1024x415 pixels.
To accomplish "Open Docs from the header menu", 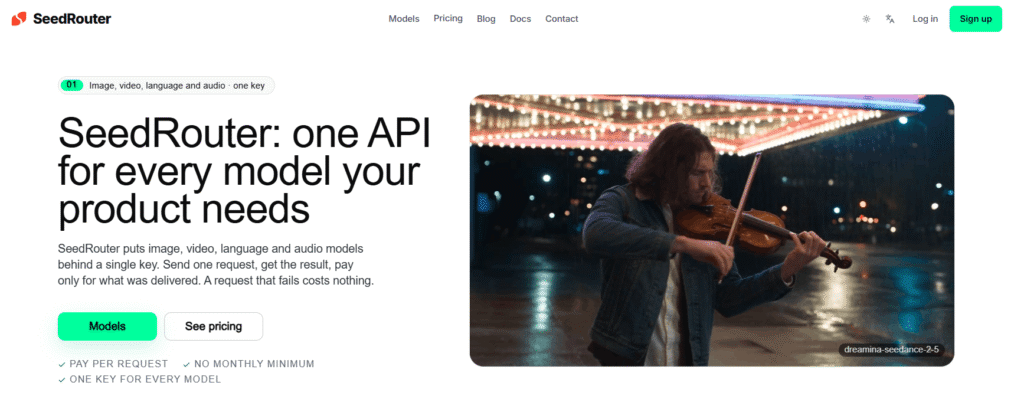I will tap(520, 19).
